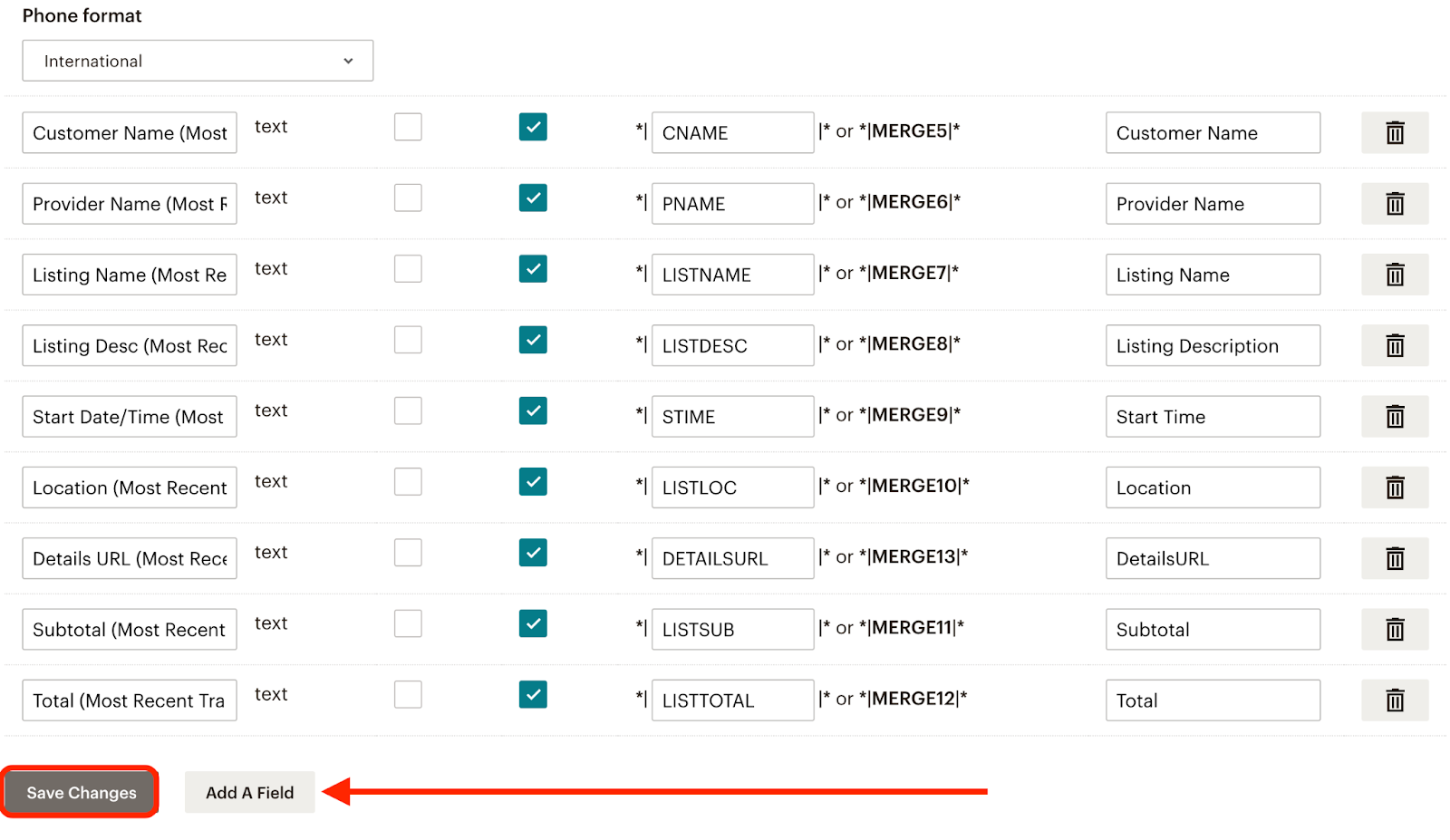Viewport: 1450px width, 840px height.
Task: Enable empty checkbox in Subtotal row
Action: pos(408,623)
